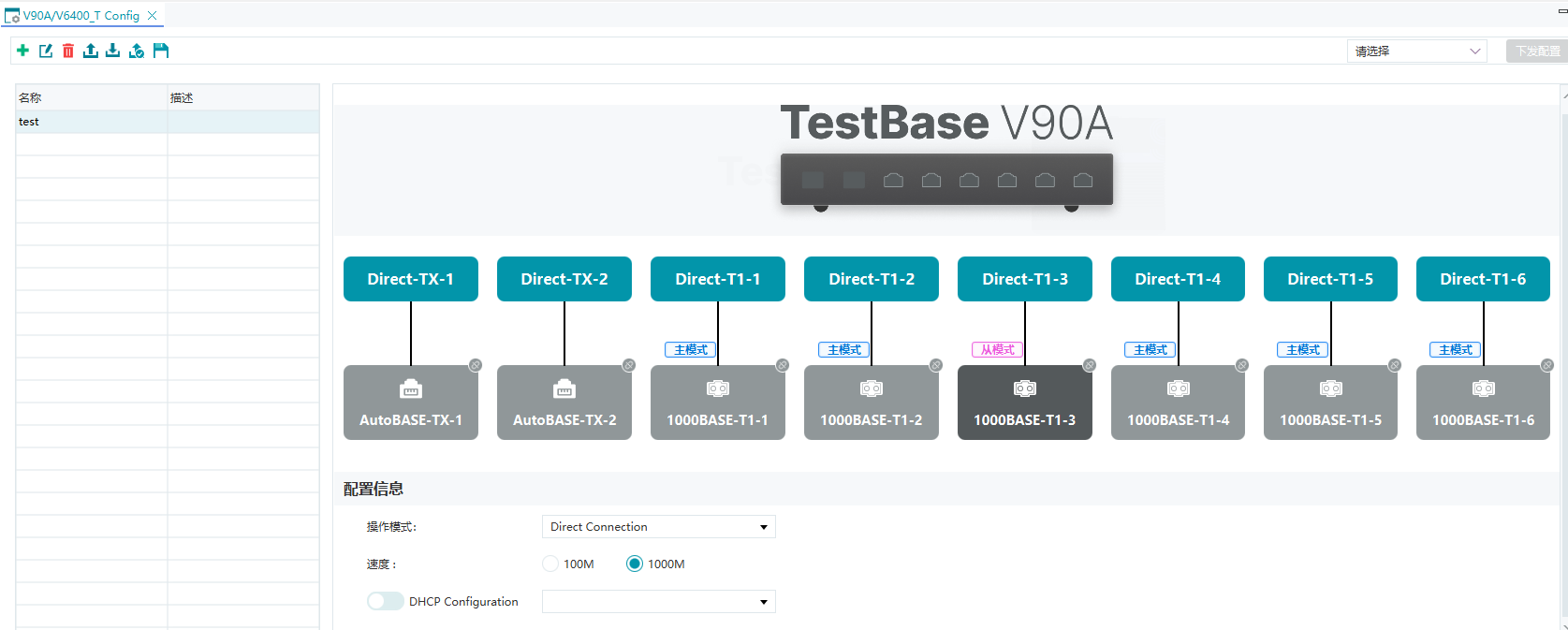Click the 主模式 tag above 1000BASE-T1-6
Screen dimensions: 1568x630
point(1456,350)
